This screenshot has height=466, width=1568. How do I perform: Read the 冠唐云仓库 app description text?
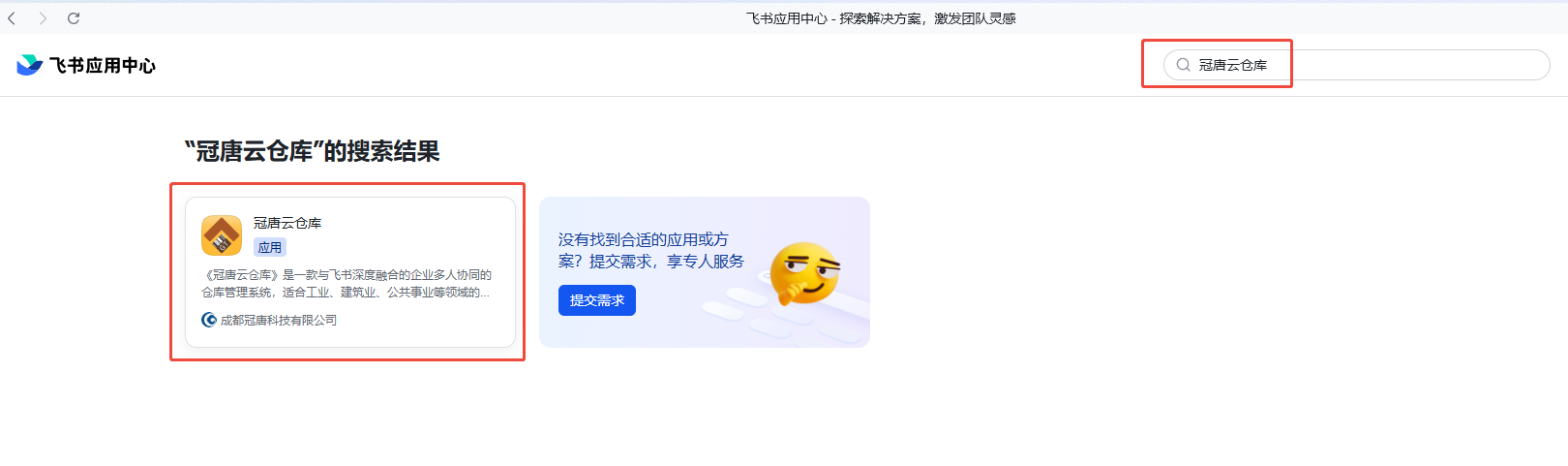point(347,283)
